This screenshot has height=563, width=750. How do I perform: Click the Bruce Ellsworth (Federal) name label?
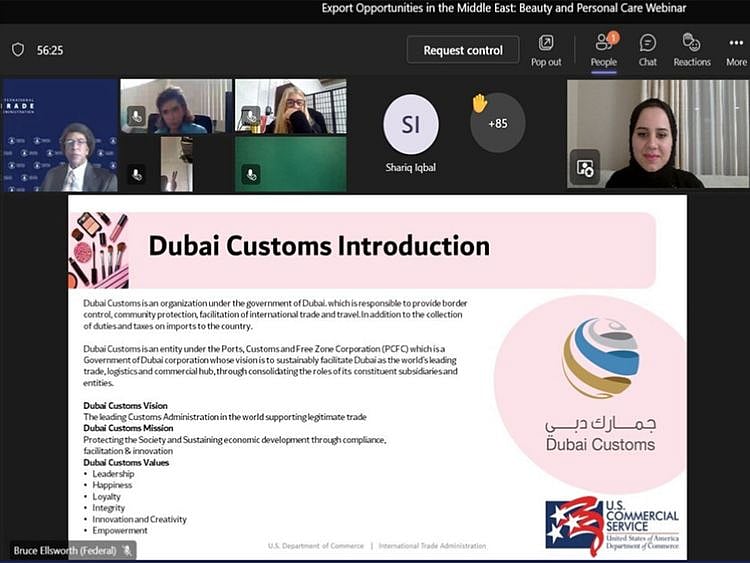[65, 551]
